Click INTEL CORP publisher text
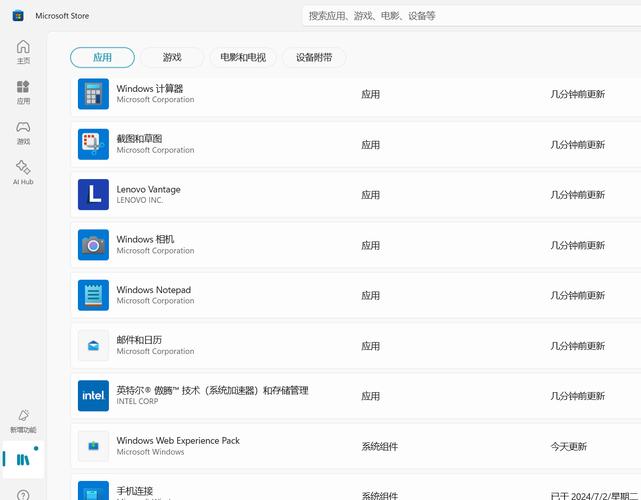Screen dimensions: 641x500 coord(137,401)
